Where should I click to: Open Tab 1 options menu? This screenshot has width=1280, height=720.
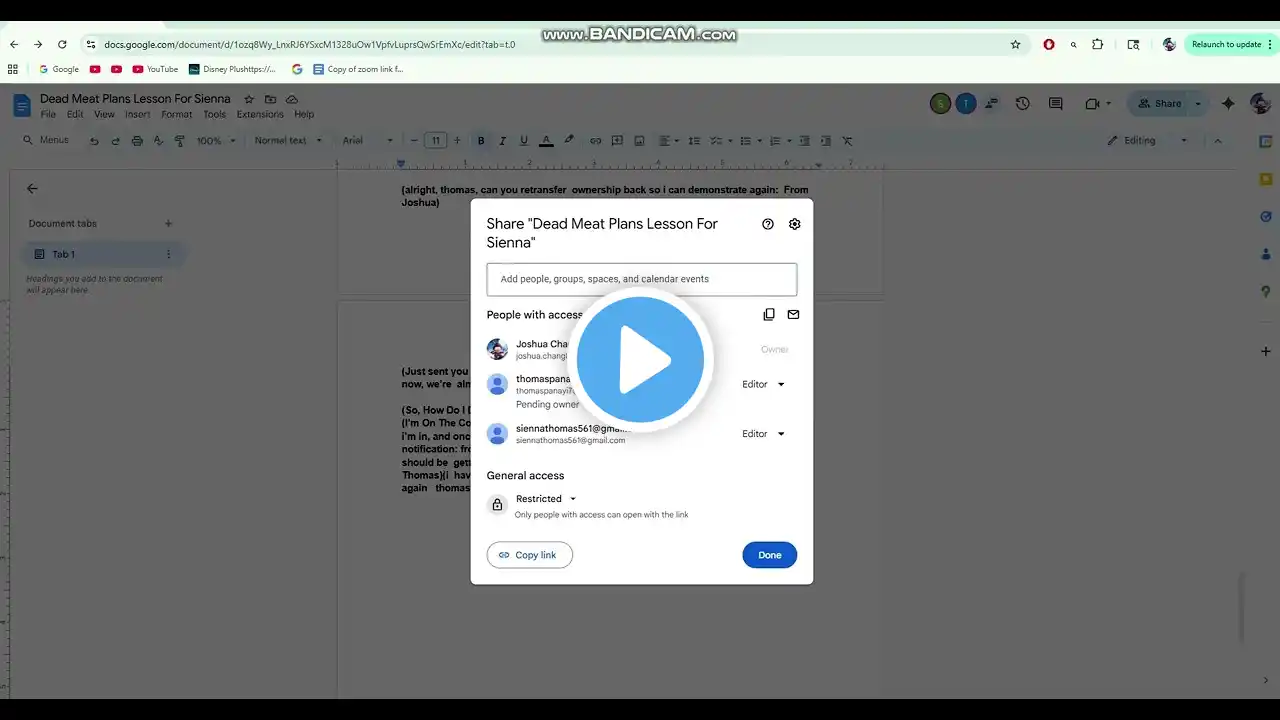click(x=168, y=254)
